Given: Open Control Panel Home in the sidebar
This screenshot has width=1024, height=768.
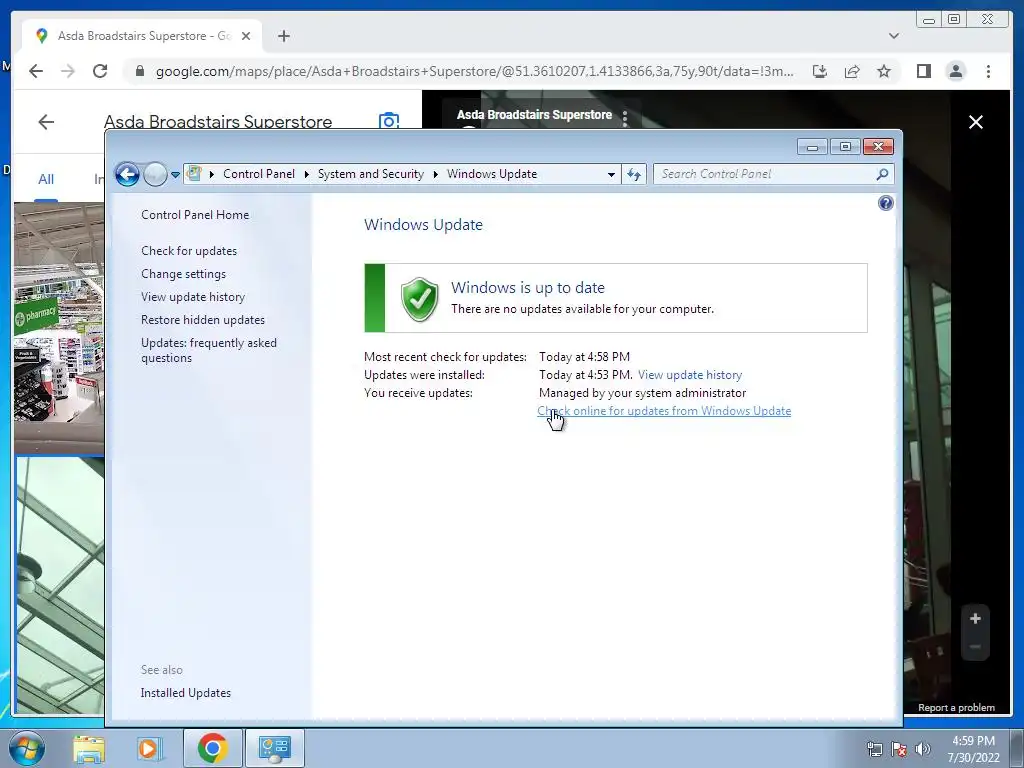Looking at the screenshot, I should pyautogui.click(x=195, y=215).
